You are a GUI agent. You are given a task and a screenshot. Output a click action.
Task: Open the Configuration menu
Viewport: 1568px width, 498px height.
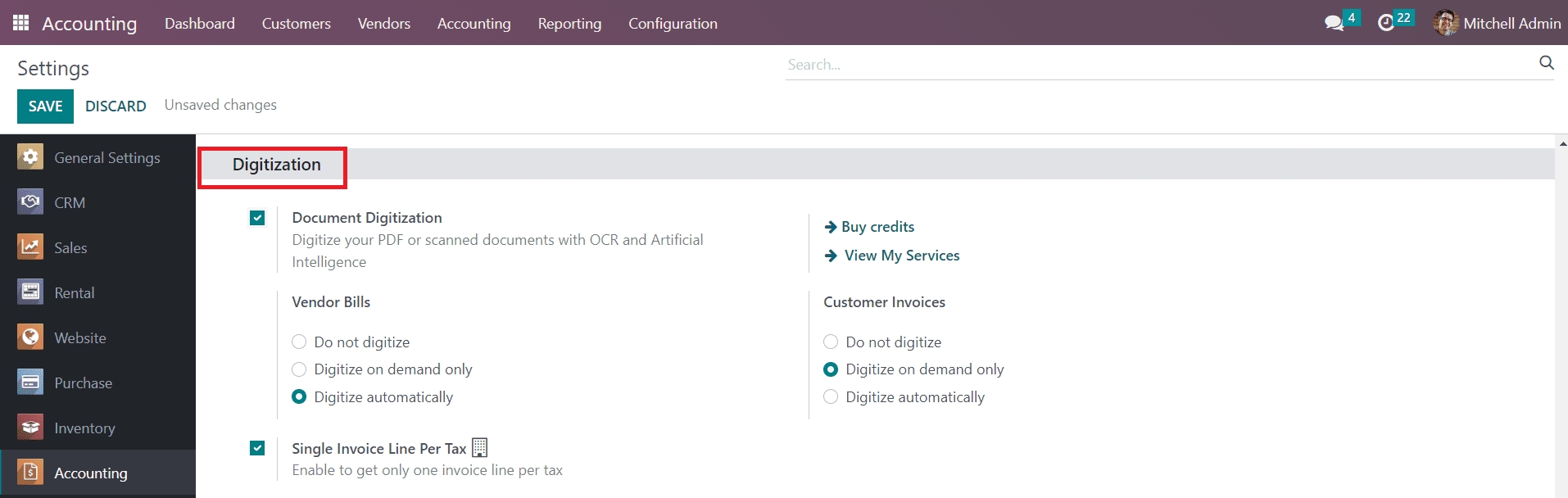coord(673,24)
